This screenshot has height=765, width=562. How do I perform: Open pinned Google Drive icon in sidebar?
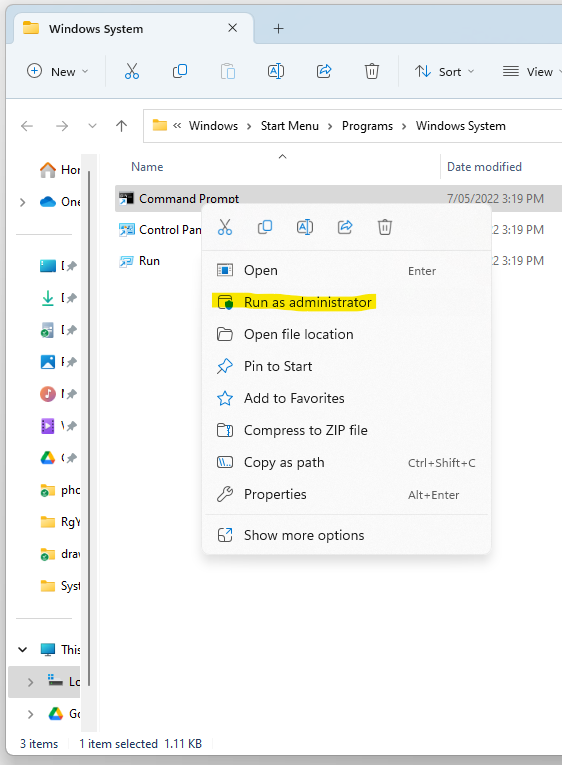coord(48,458)
